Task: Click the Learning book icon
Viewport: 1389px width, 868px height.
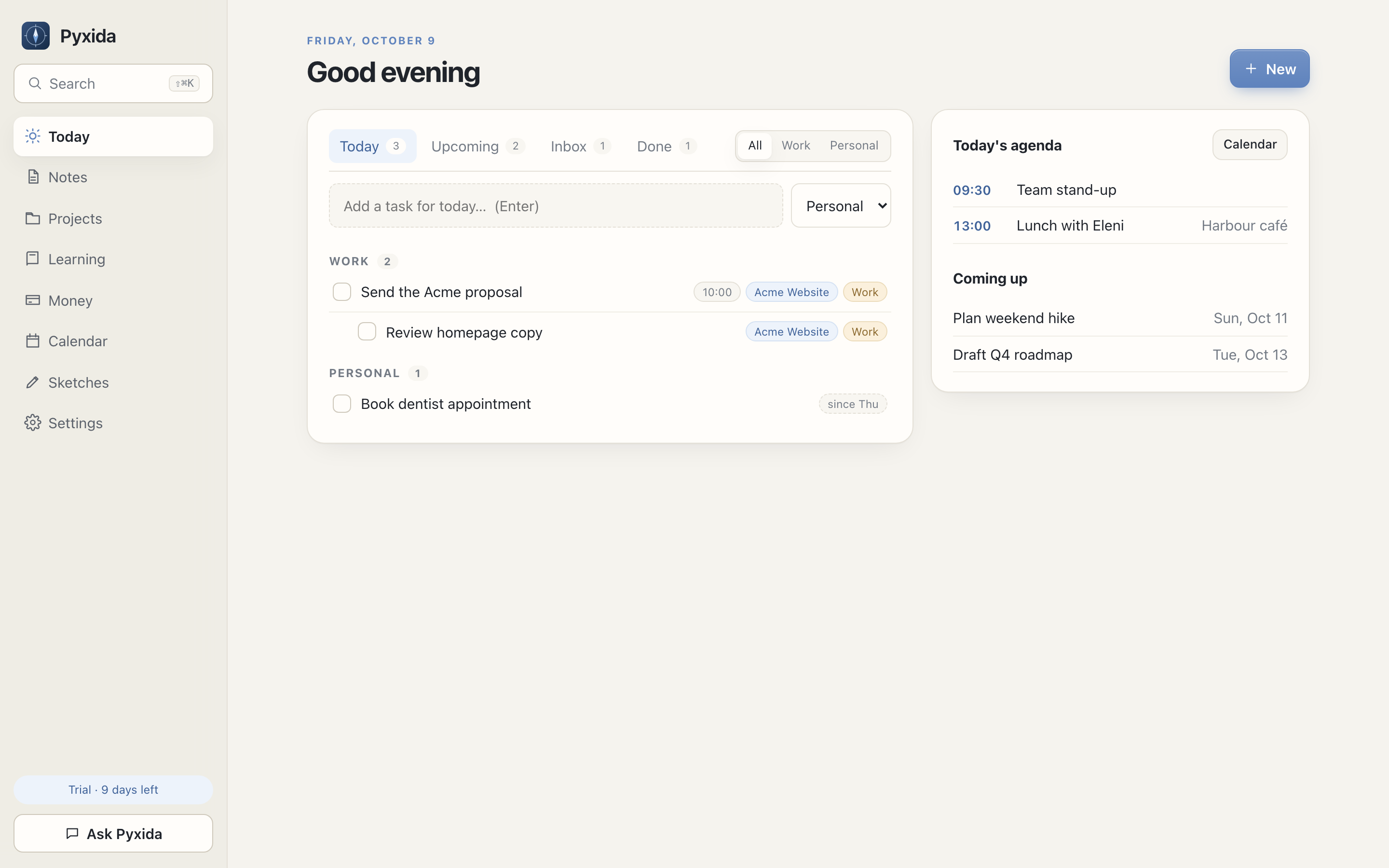Action: 33,258
